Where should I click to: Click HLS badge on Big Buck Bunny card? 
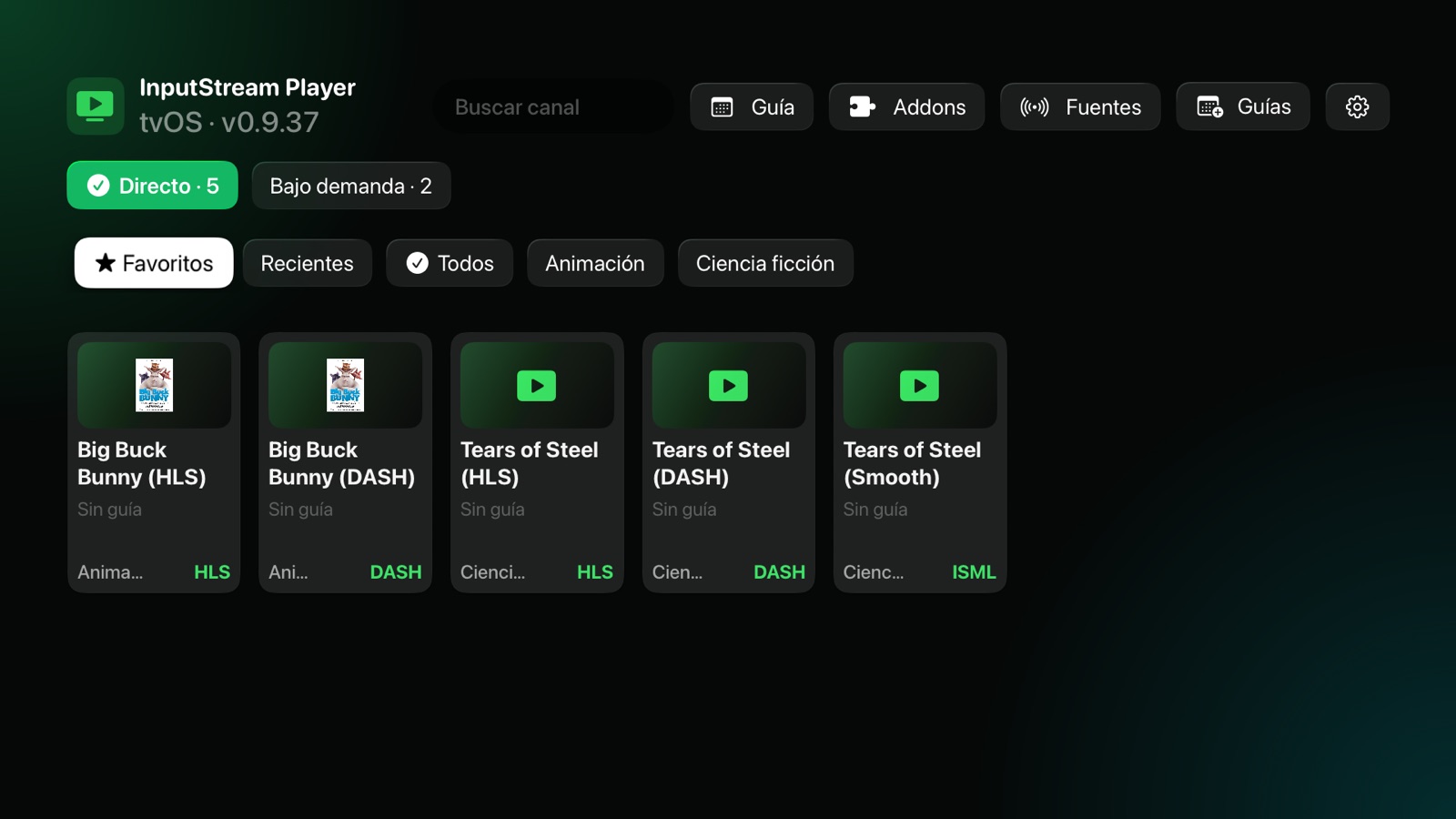coord(212,572)
